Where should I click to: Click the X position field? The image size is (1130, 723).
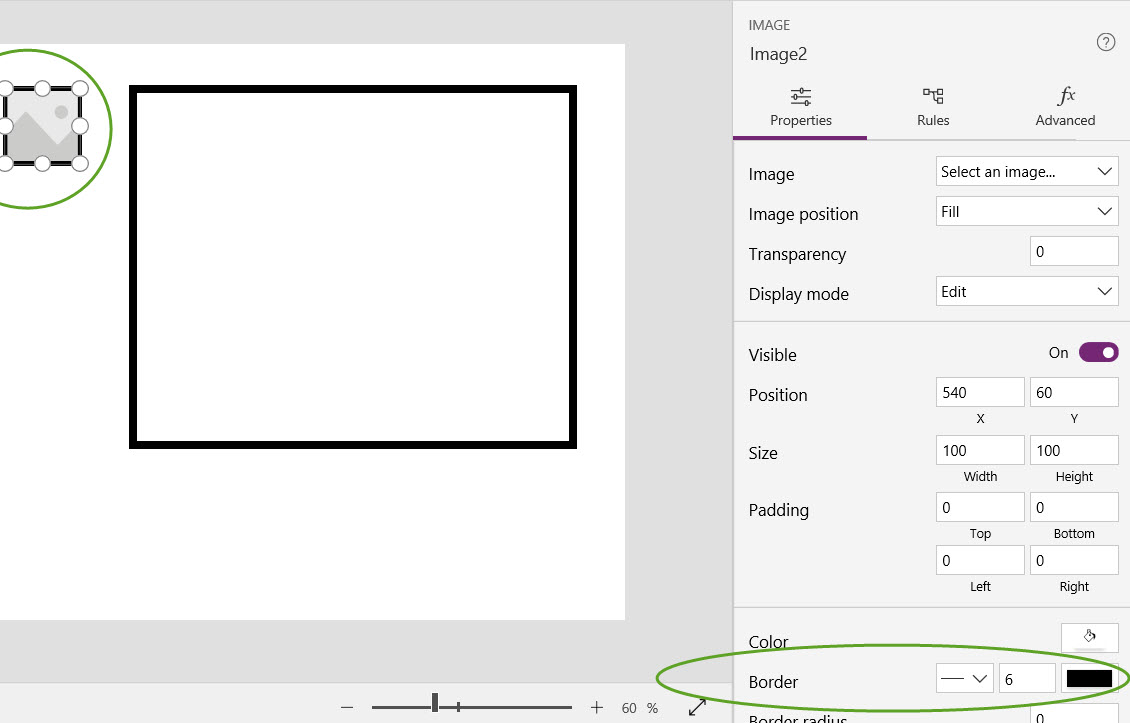980,393
